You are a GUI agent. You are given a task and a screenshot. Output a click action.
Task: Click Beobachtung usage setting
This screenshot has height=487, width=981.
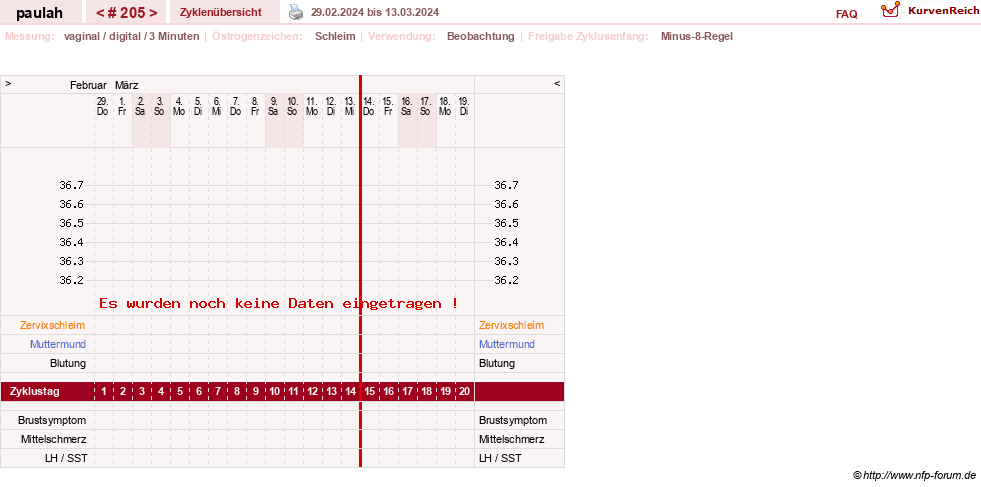point(480,36)
